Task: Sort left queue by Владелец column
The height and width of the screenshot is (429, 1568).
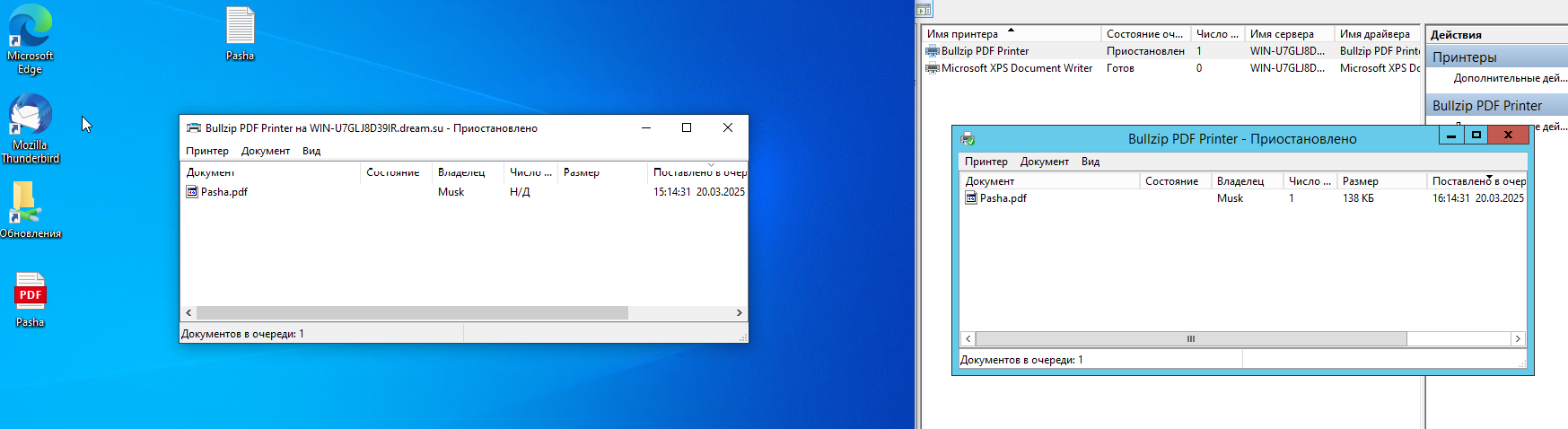Action: point(468,172)
